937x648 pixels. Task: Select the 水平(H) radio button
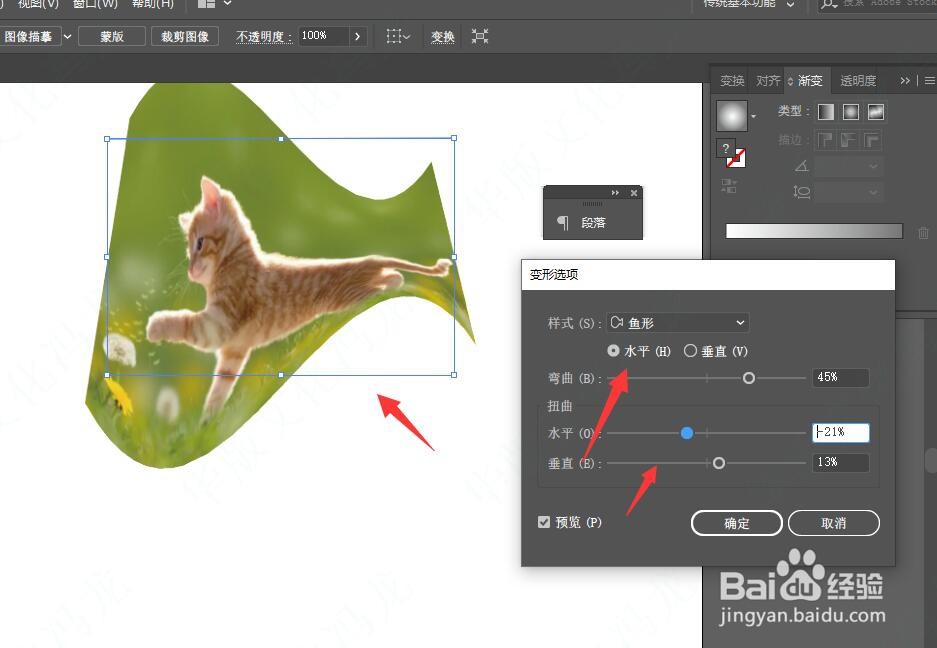[614, 350]
